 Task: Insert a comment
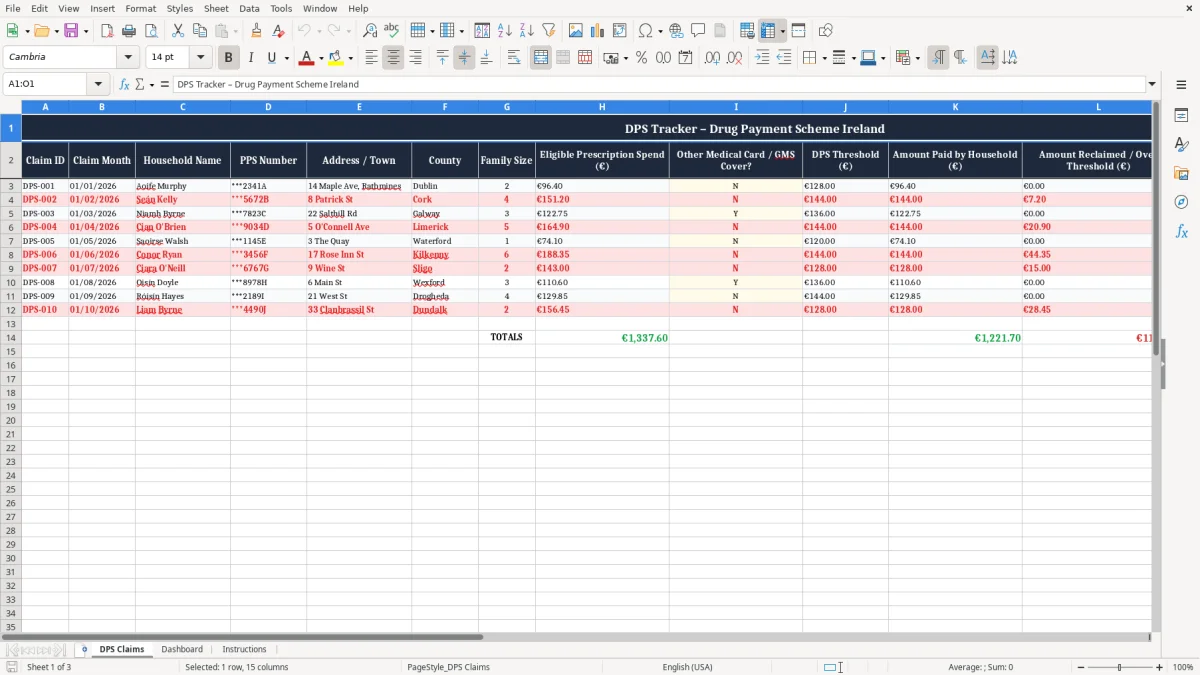(698, 31)
